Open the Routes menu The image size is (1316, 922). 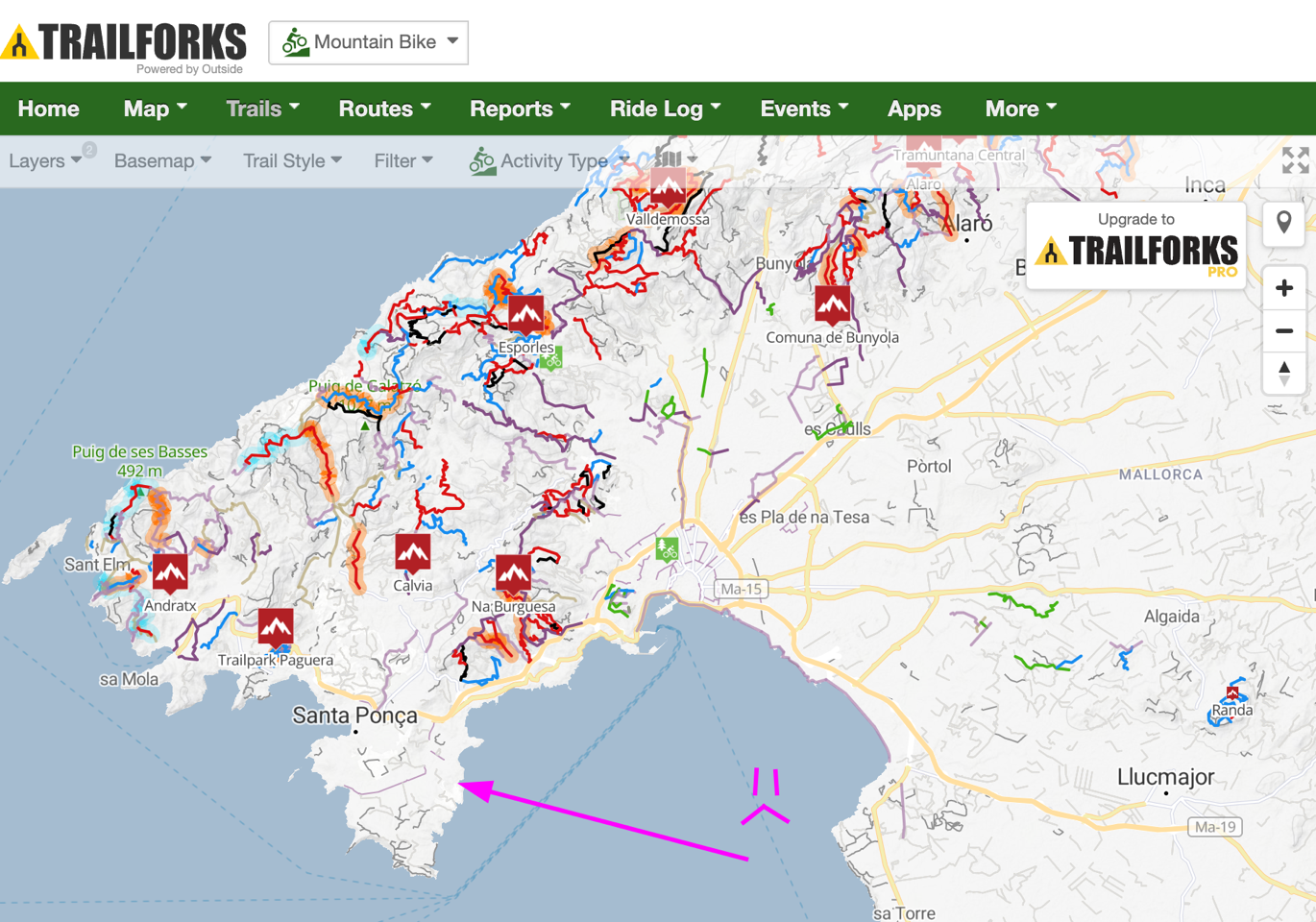tap(384, 109)
